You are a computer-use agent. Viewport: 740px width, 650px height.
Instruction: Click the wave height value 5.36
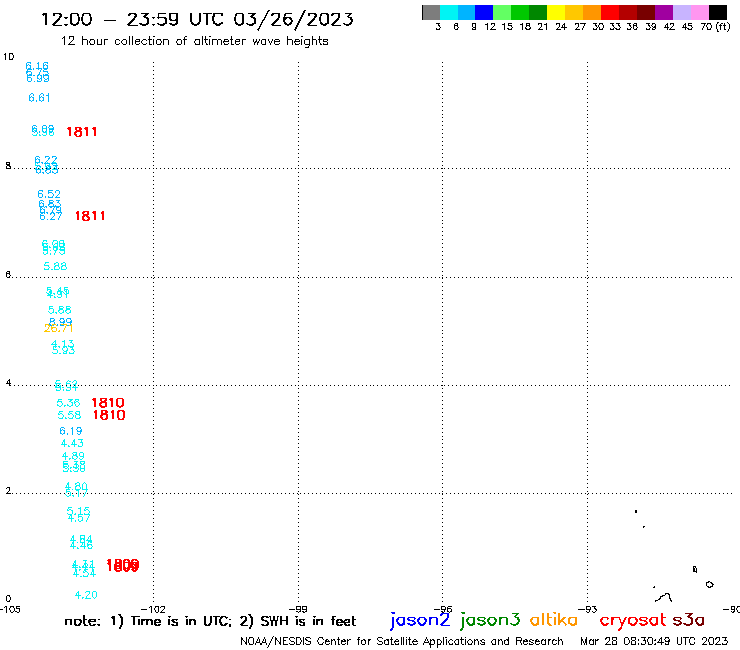[x=68, y=403]
